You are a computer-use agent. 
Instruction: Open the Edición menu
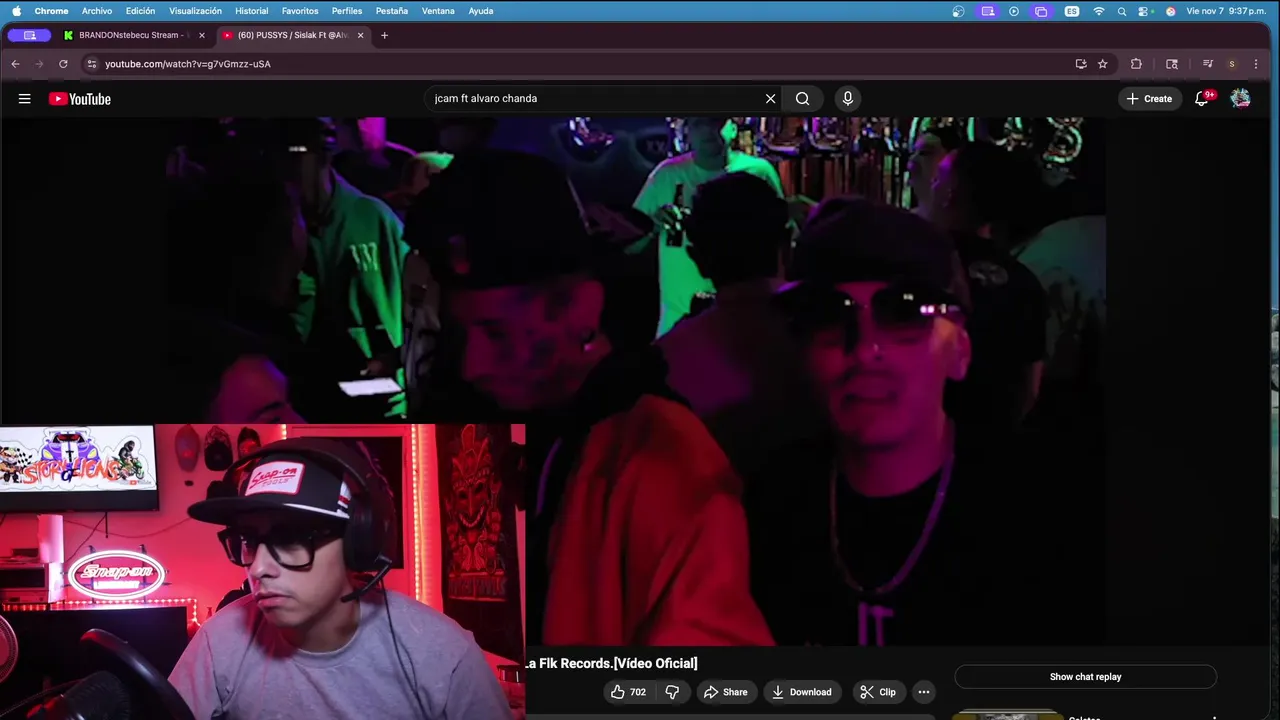pyautogui.click(x=140, y=11)
